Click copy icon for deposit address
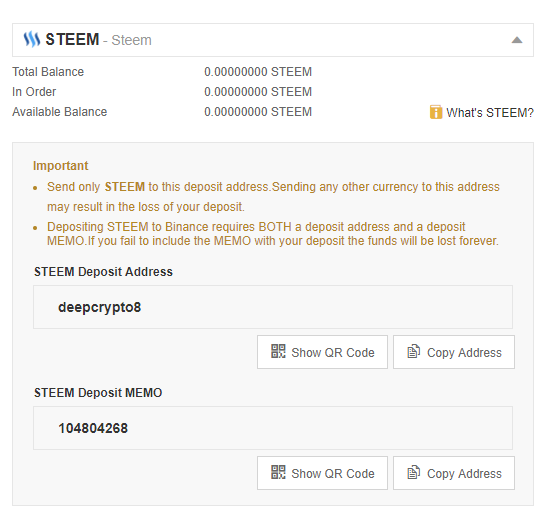This screenshot has width=547, height=518. coord(414,351)
